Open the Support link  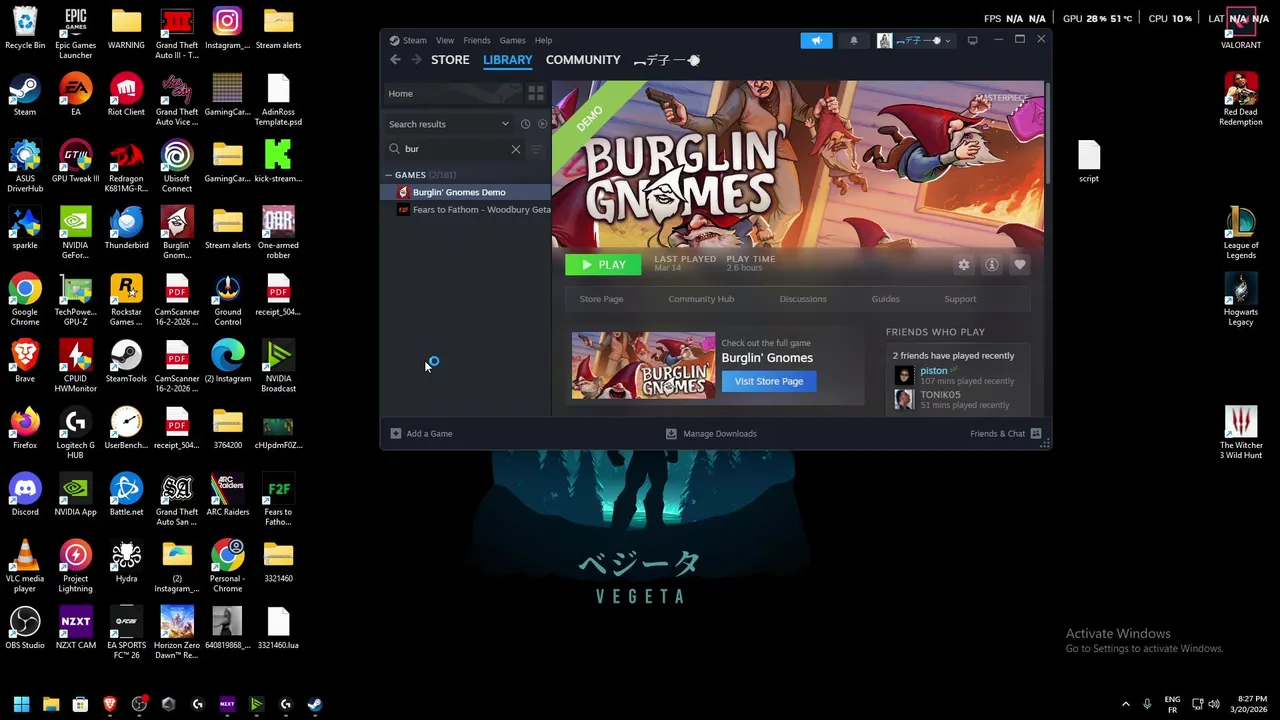(960, 299)
